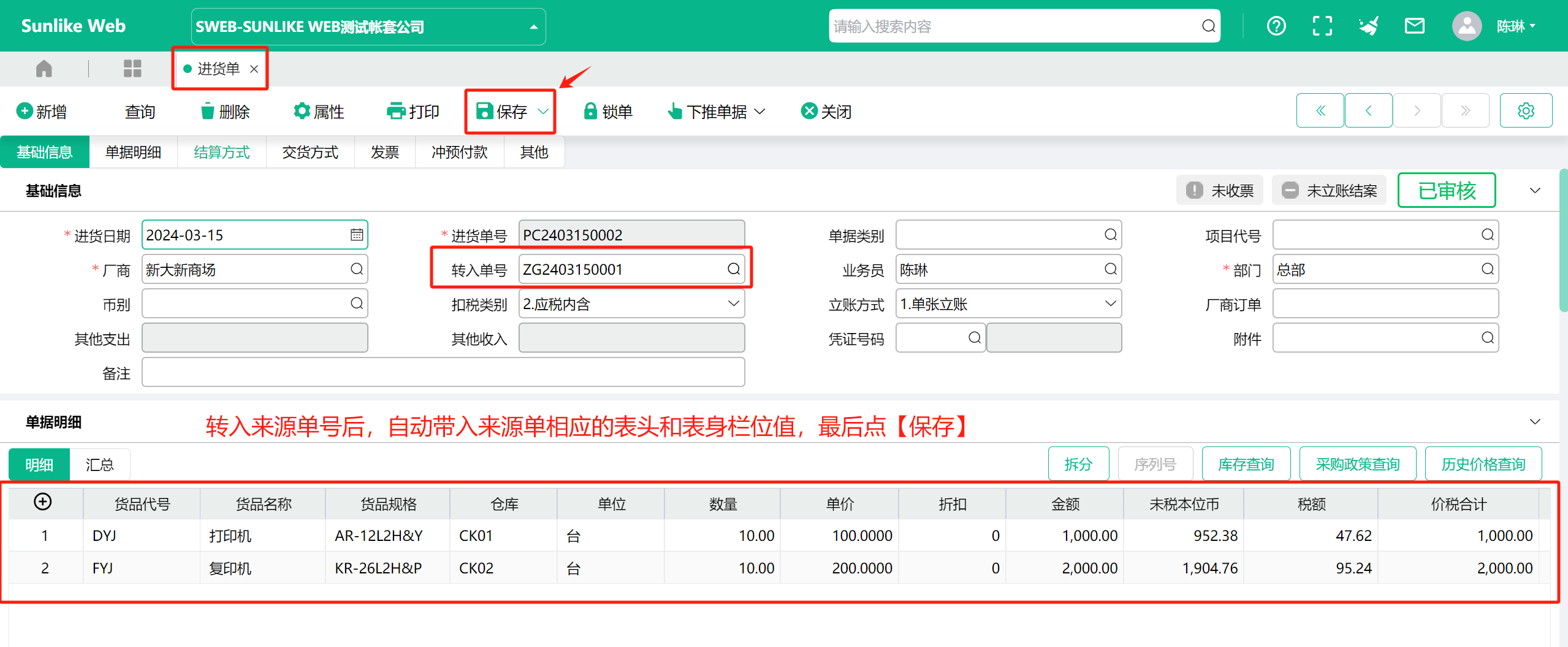Open the 发票 tab

385,152
